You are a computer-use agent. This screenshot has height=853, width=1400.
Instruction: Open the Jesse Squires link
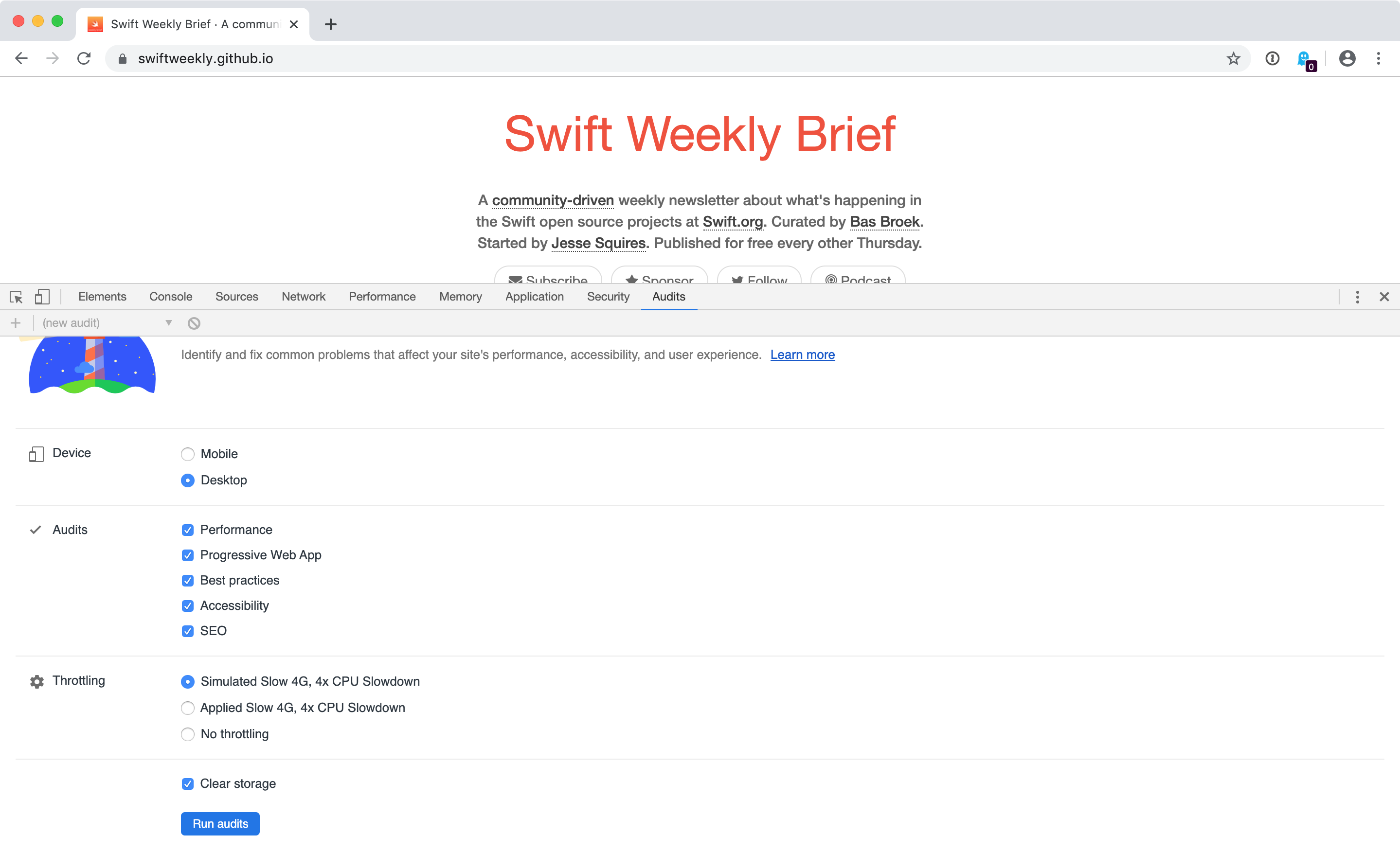(x=598, y=243)
